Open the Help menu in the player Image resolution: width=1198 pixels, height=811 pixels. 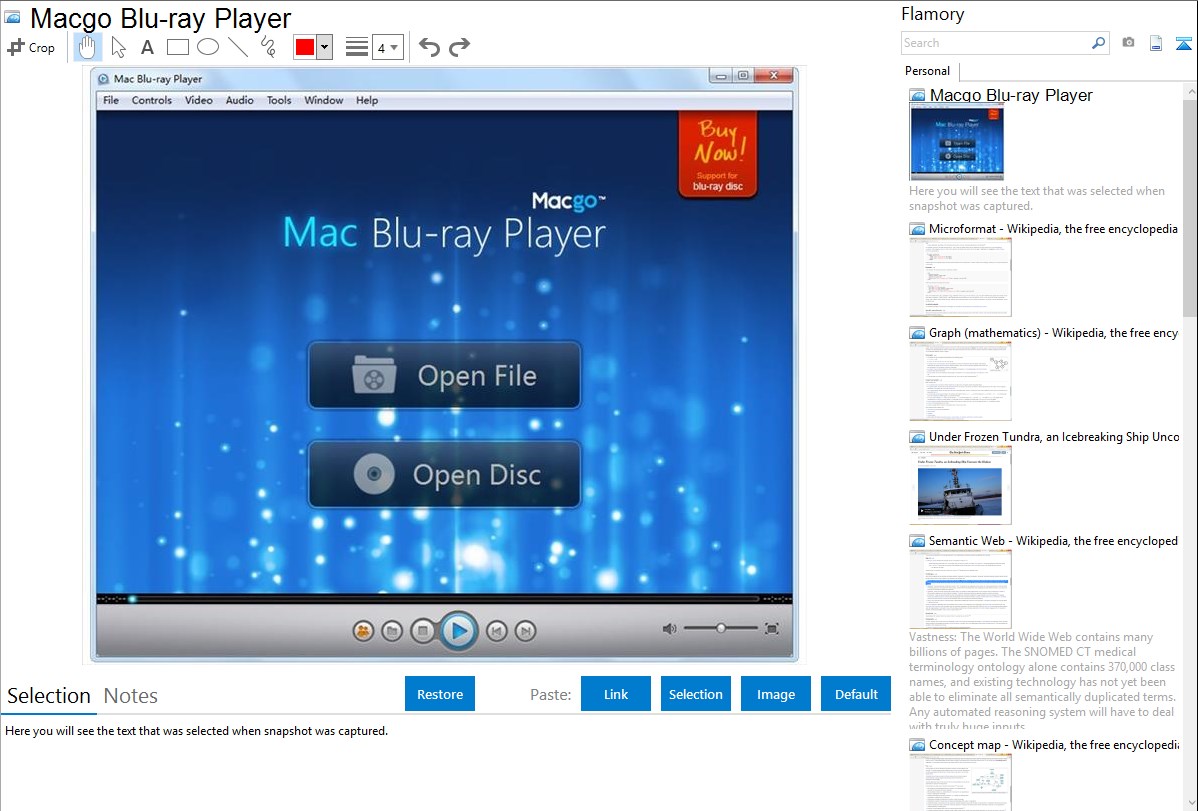[x=367, y=100]
